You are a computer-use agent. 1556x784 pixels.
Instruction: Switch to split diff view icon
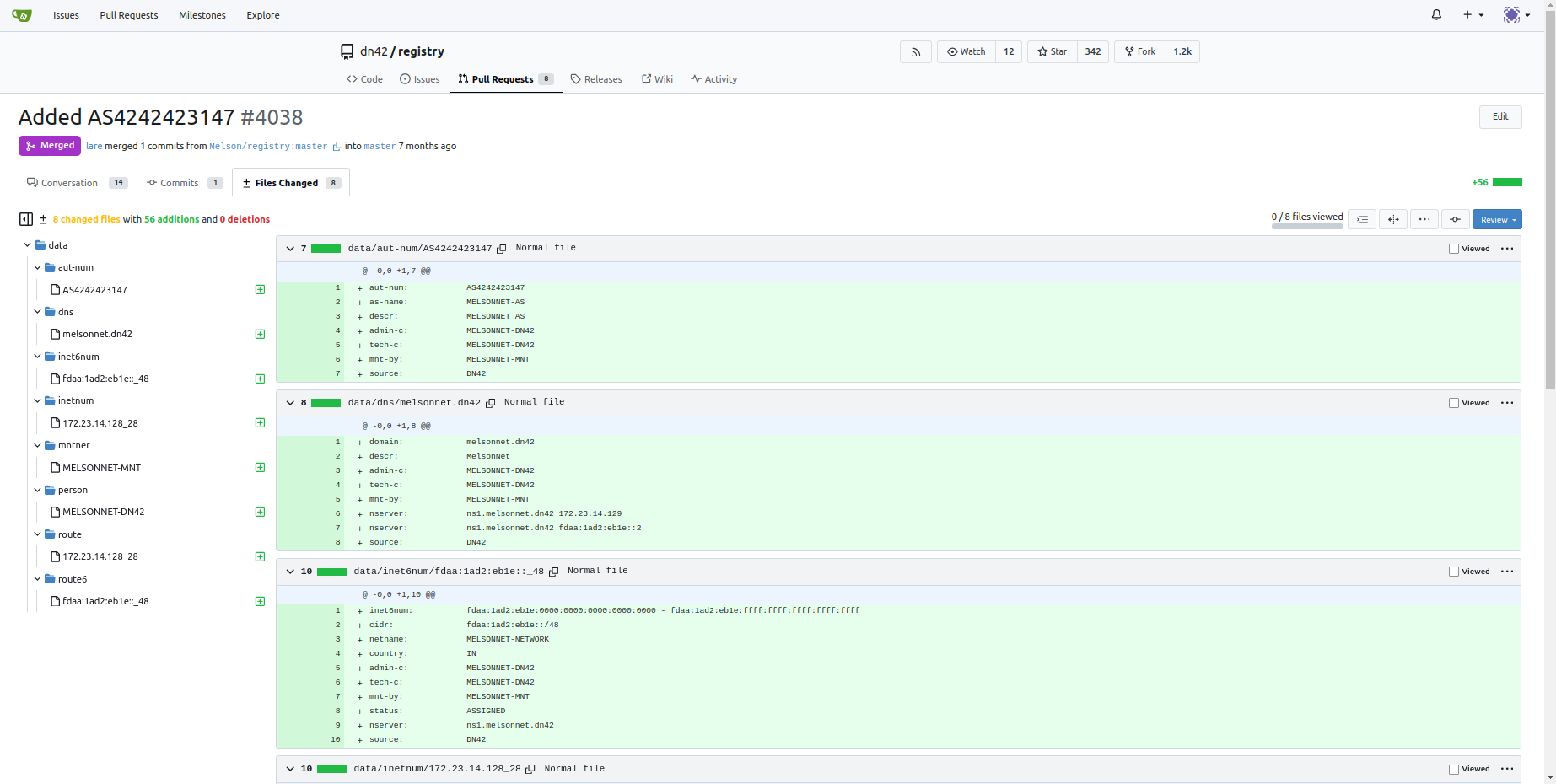click(x=1392, y=219)
